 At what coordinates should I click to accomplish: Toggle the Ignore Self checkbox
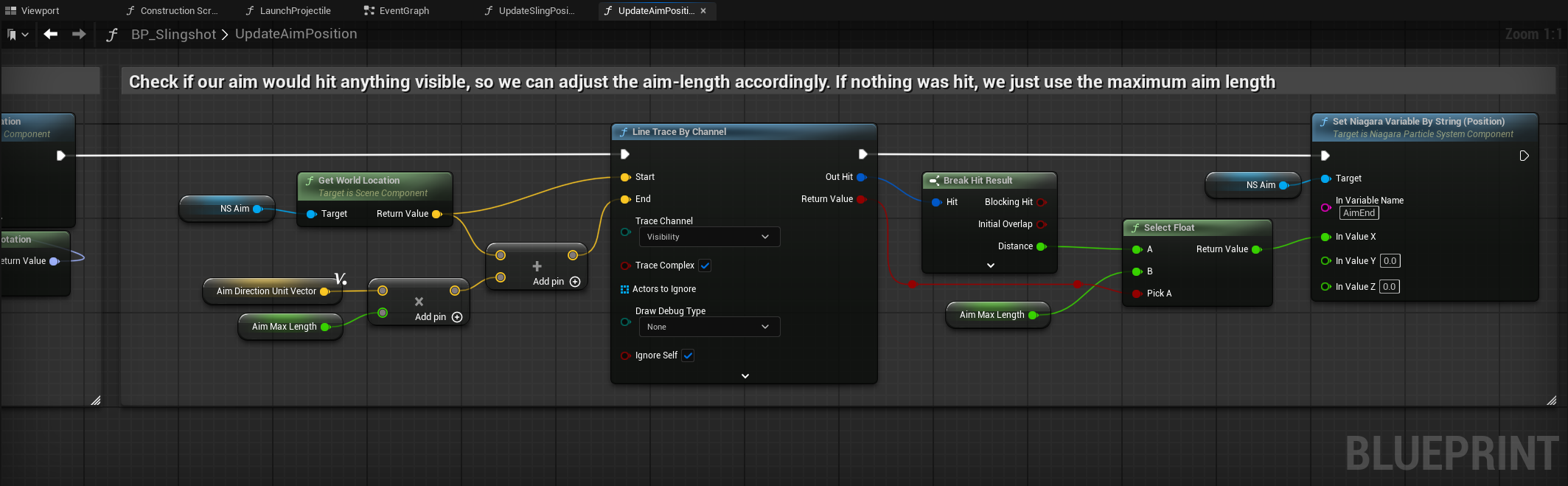click(x=688, y=355)
